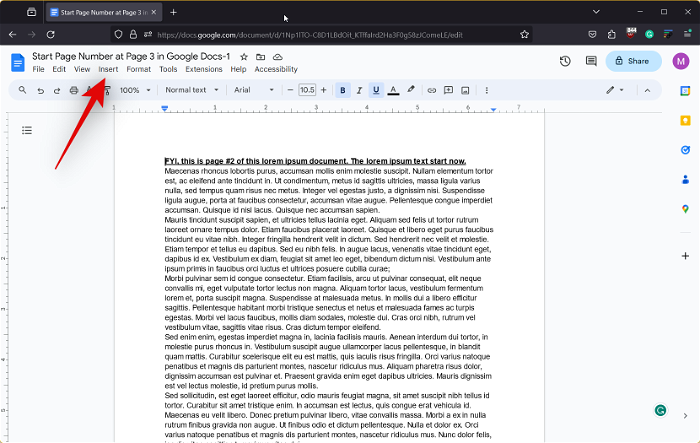The height and width of the screenshot is (443, 700).
Task: Open the editing mode pencil dropdown
Action: [615, 90]
